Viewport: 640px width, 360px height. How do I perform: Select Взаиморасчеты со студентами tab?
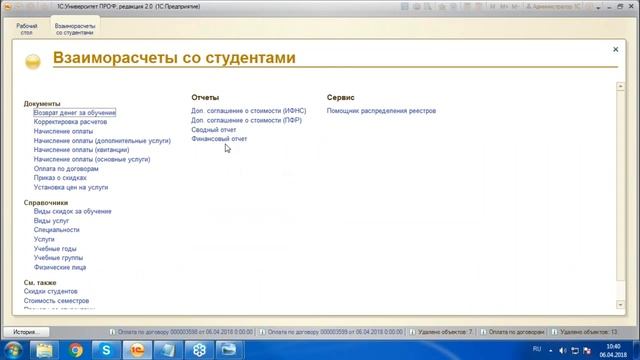tap(75, 29)
